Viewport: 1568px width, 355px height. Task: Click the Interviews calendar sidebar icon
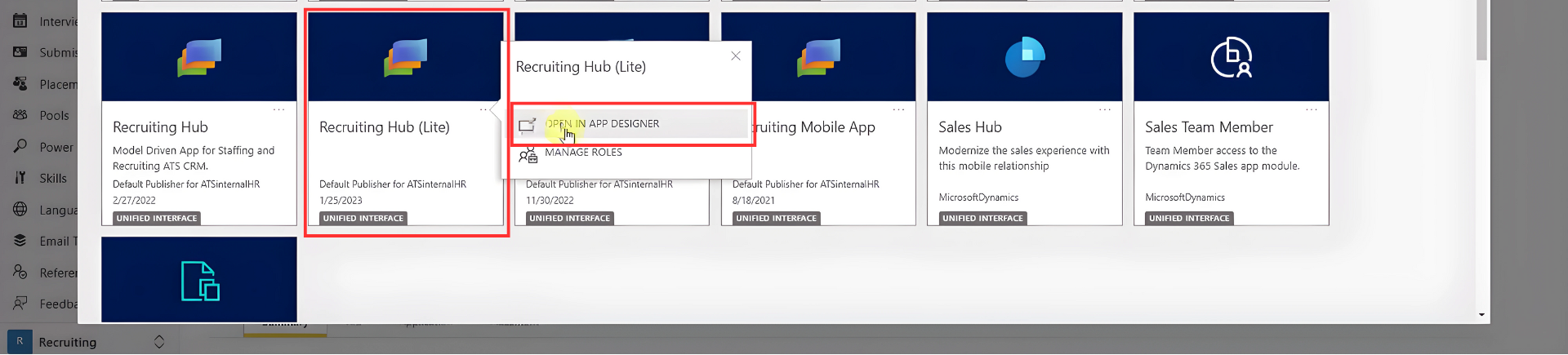click(20, 21)
